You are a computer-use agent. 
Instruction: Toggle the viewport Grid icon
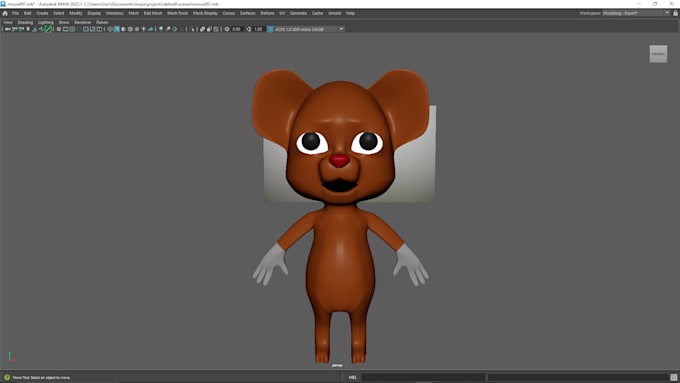59,29
